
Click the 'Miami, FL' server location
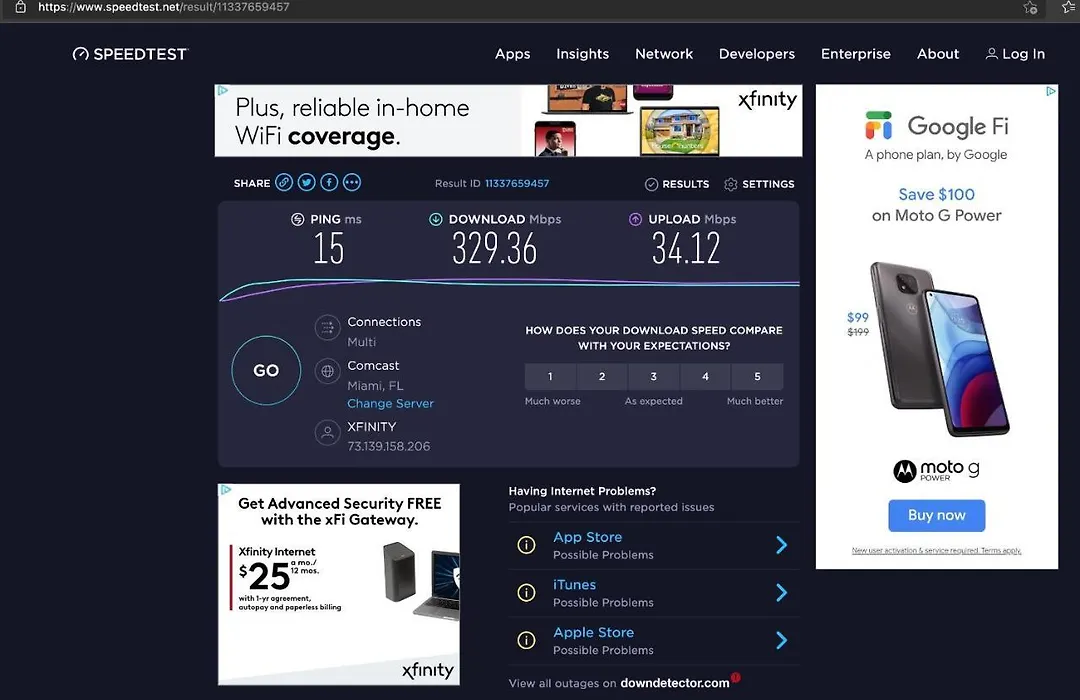pos(375,386)
